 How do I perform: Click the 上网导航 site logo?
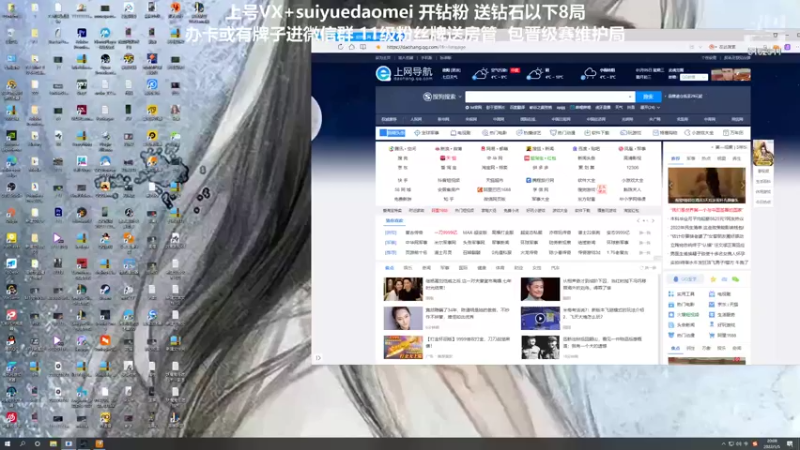(x=404, y=73)
